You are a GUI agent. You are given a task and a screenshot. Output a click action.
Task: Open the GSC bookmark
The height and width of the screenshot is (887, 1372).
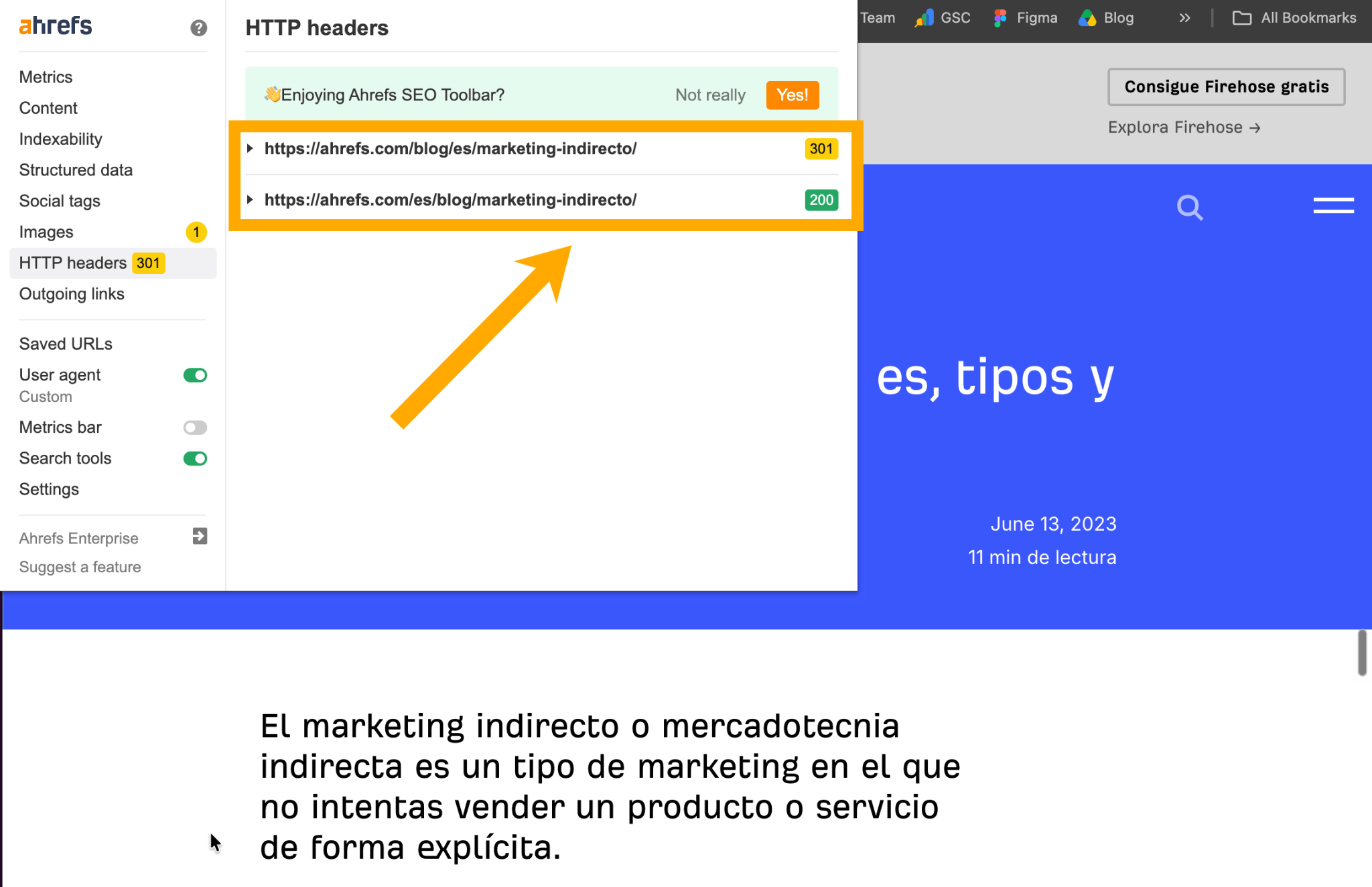point(943,18)
